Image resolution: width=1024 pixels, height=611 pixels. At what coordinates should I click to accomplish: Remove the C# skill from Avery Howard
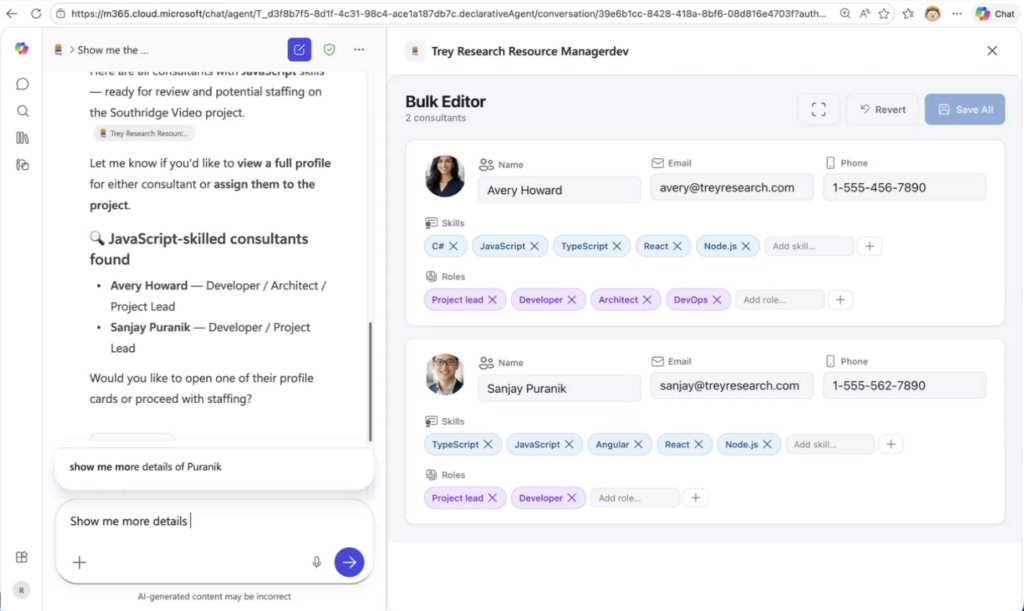tap(453, 246)
